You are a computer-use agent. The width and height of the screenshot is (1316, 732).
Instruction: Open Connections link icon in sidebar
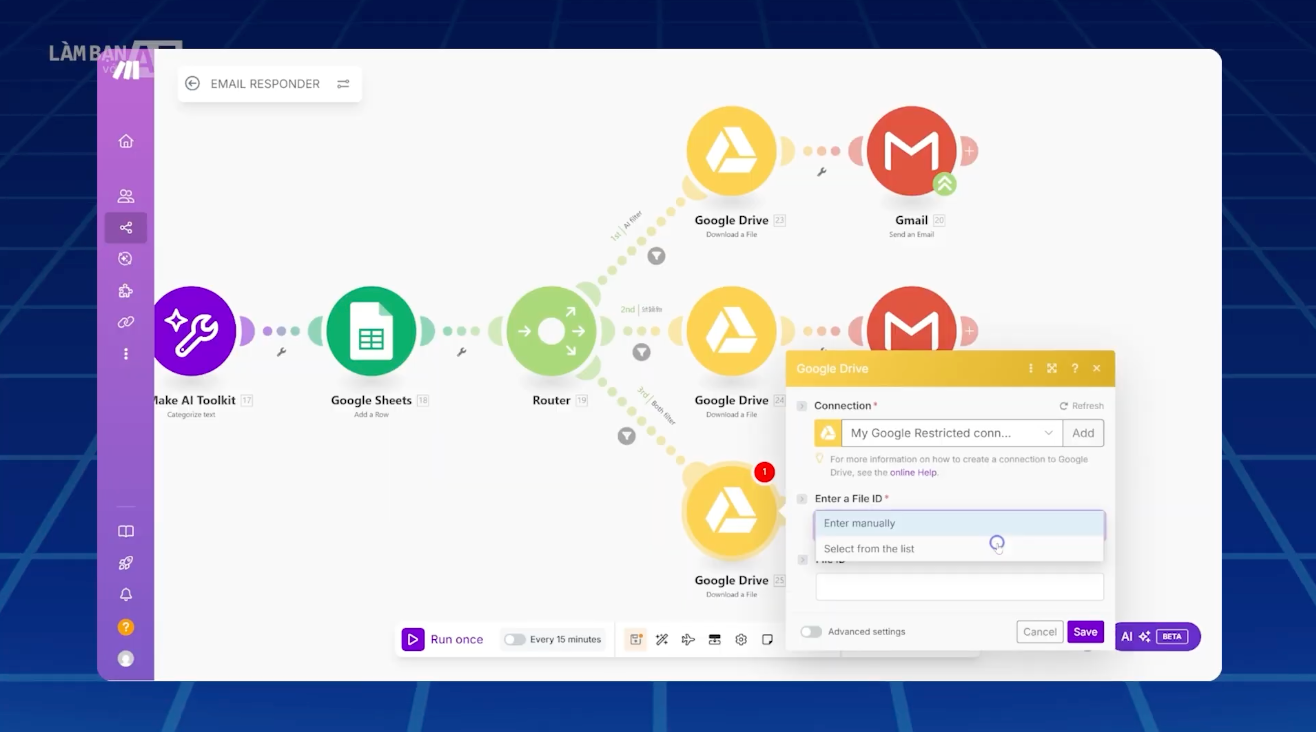click(126, 322)
